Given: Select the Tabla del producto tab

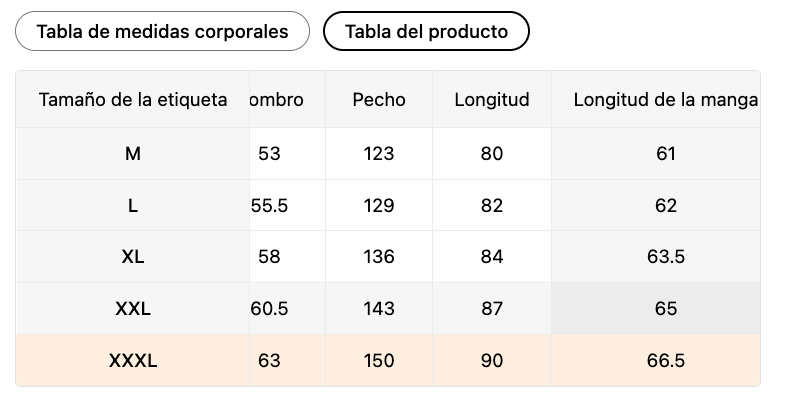Looking at the screenshot, I should point(426,31).
